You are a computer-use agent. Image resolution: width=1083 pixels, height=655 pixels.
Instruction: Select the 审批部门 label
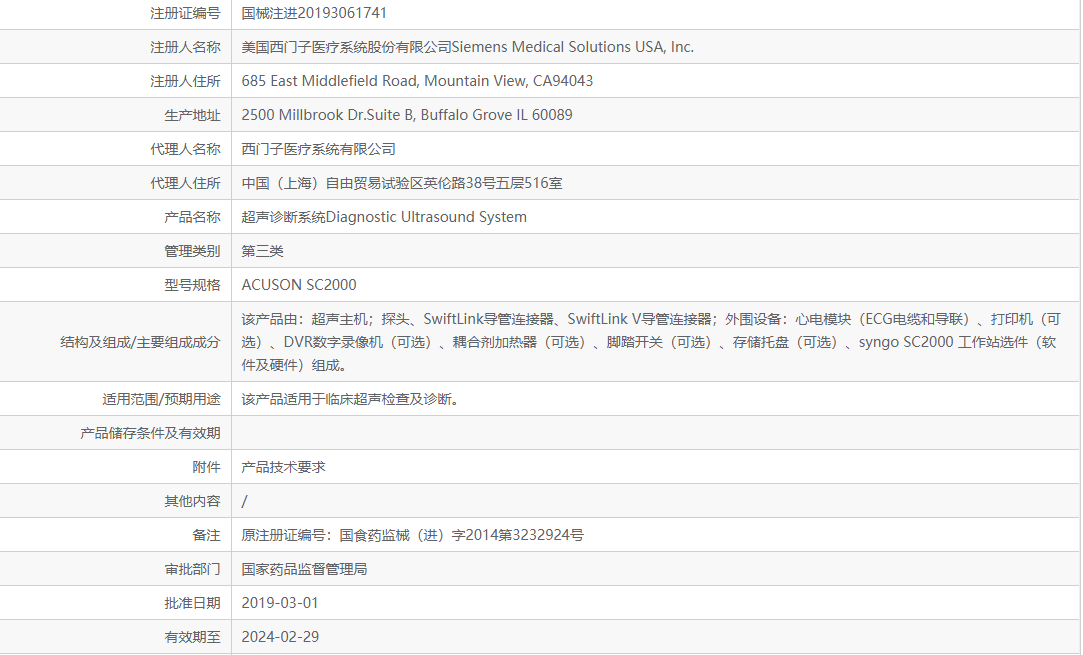coord(192,569)
